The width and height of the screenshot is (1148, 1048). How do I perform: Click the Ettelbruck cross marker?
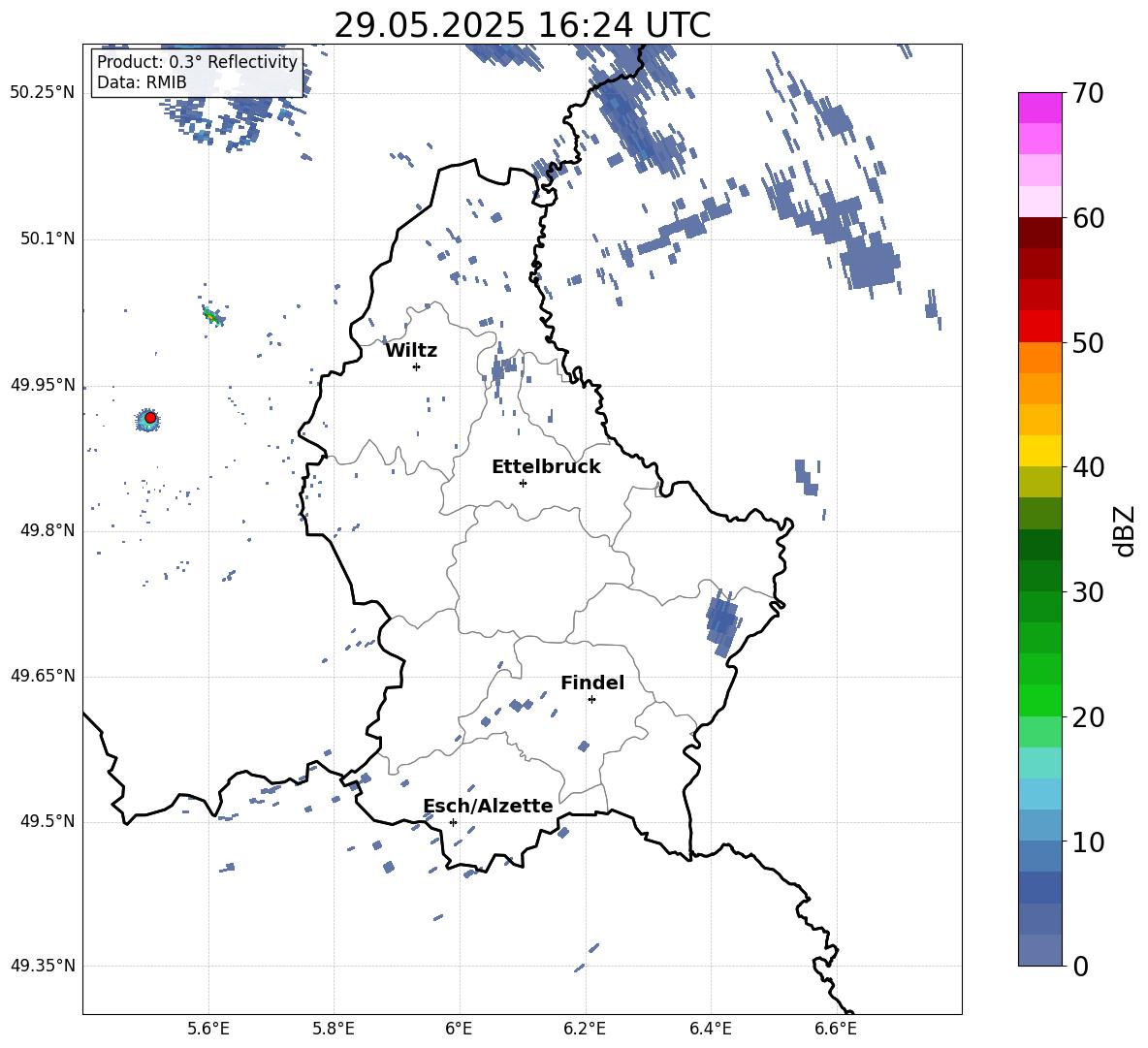point(523,483)
